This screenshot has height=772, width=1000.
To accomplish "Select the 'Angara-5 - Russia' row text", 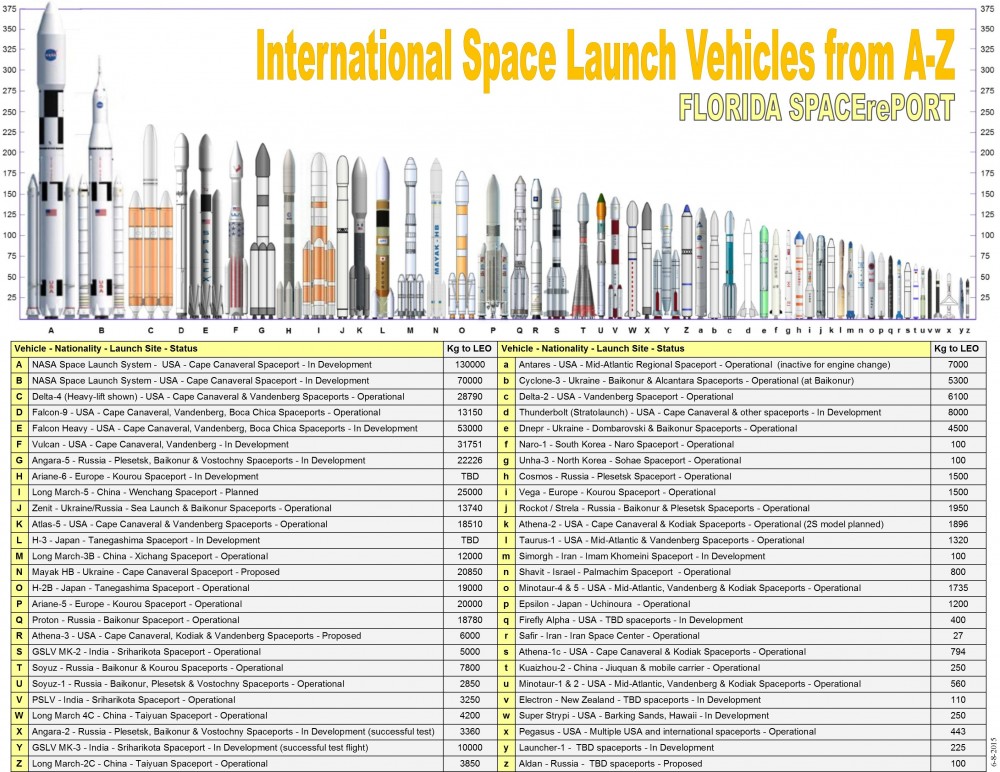I will [x=198, y=460].
